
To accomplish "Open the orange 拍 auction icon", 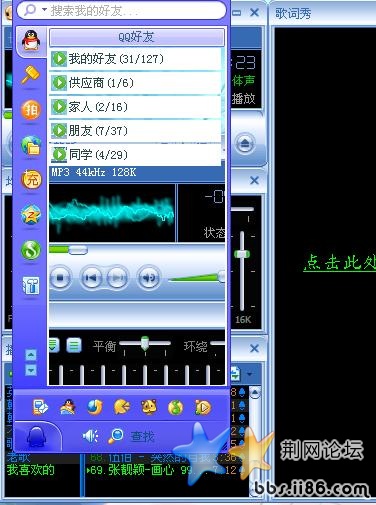I will 31,110.
